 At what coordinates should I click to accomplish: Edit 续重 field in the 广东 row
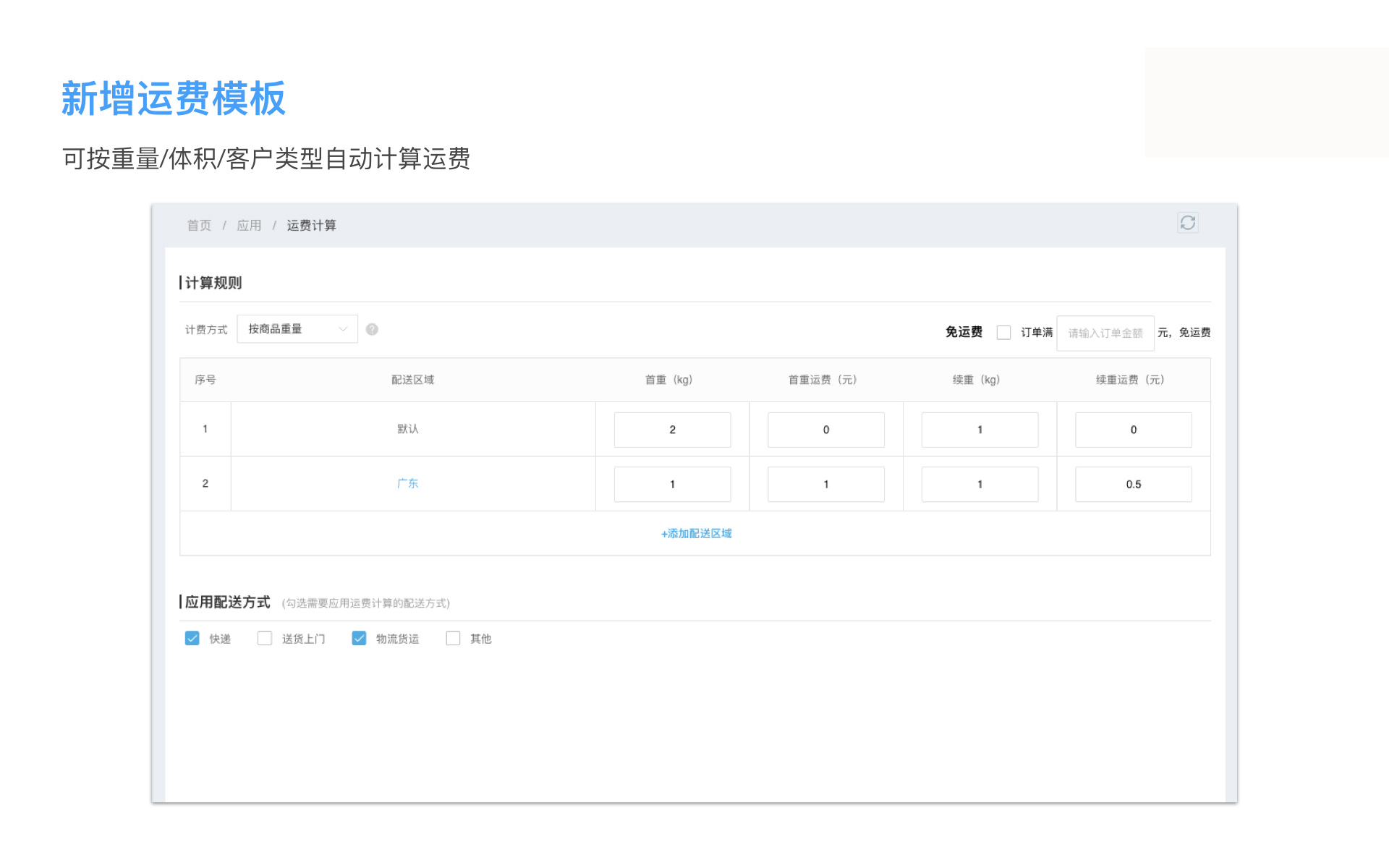point(980,485)
